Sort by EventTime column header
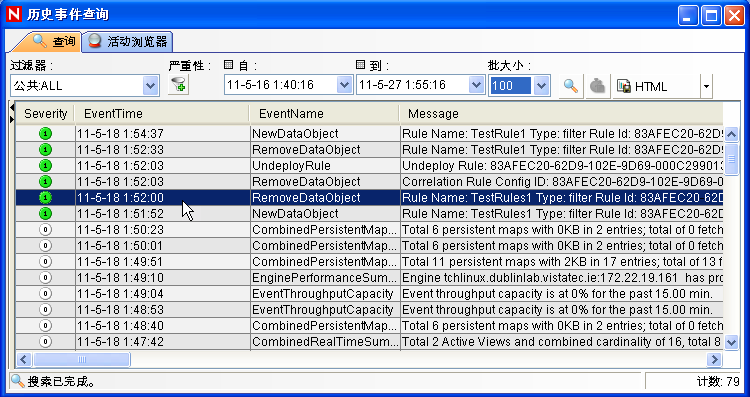 click(162, 114)
